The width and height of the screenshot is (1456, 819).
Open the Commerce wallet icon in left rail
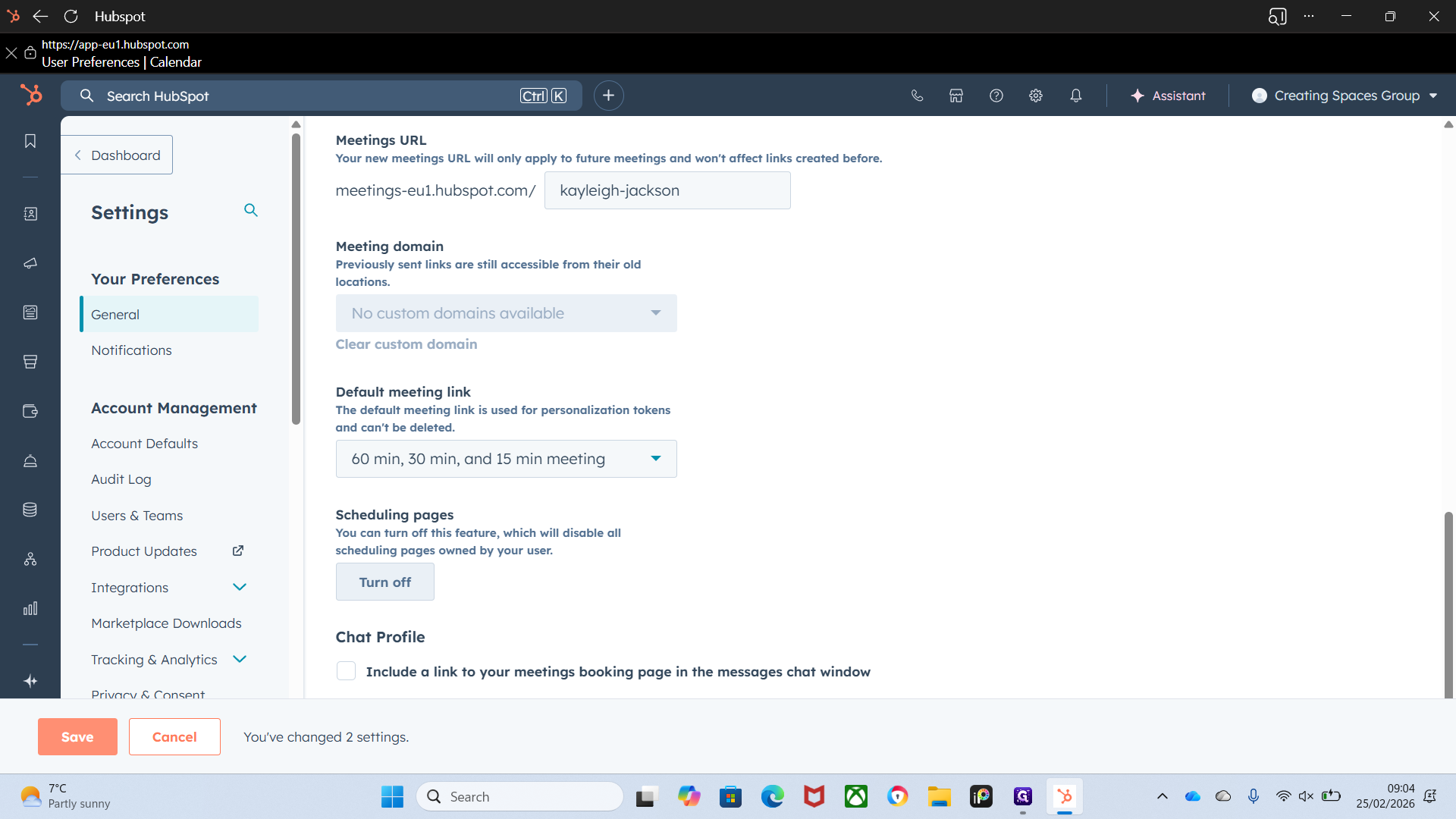30,411
